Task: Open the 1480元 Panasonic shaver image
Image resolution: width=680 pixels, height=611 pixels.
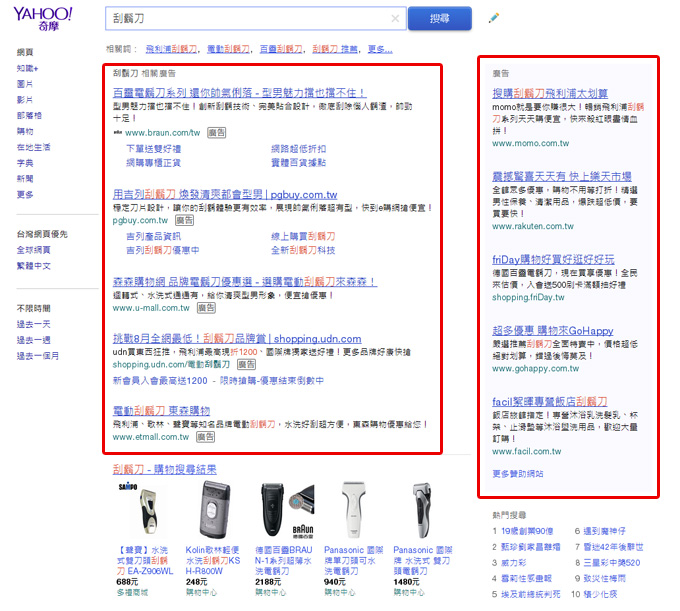Action: pyautogui.click(x=422, y=510)
